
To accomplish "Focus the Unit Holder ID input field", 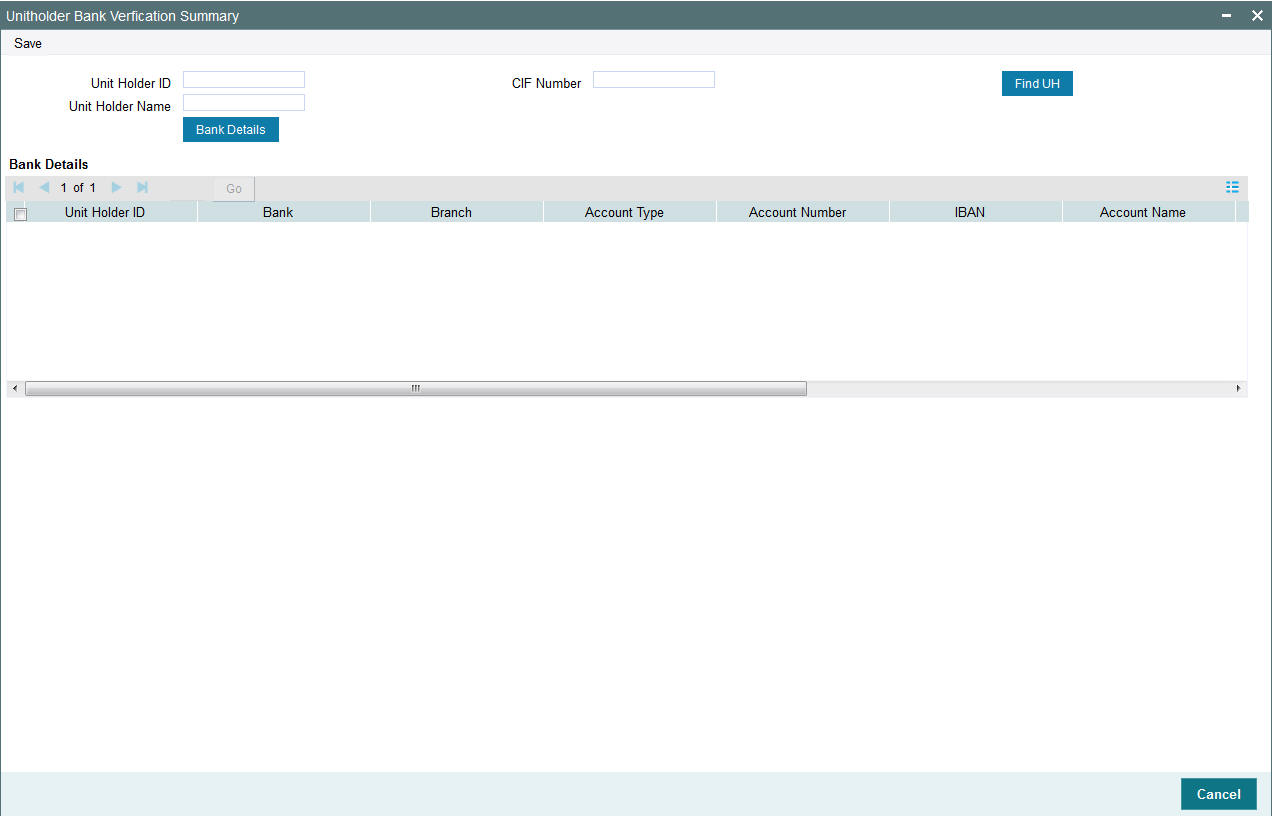I will pos(244,80).
